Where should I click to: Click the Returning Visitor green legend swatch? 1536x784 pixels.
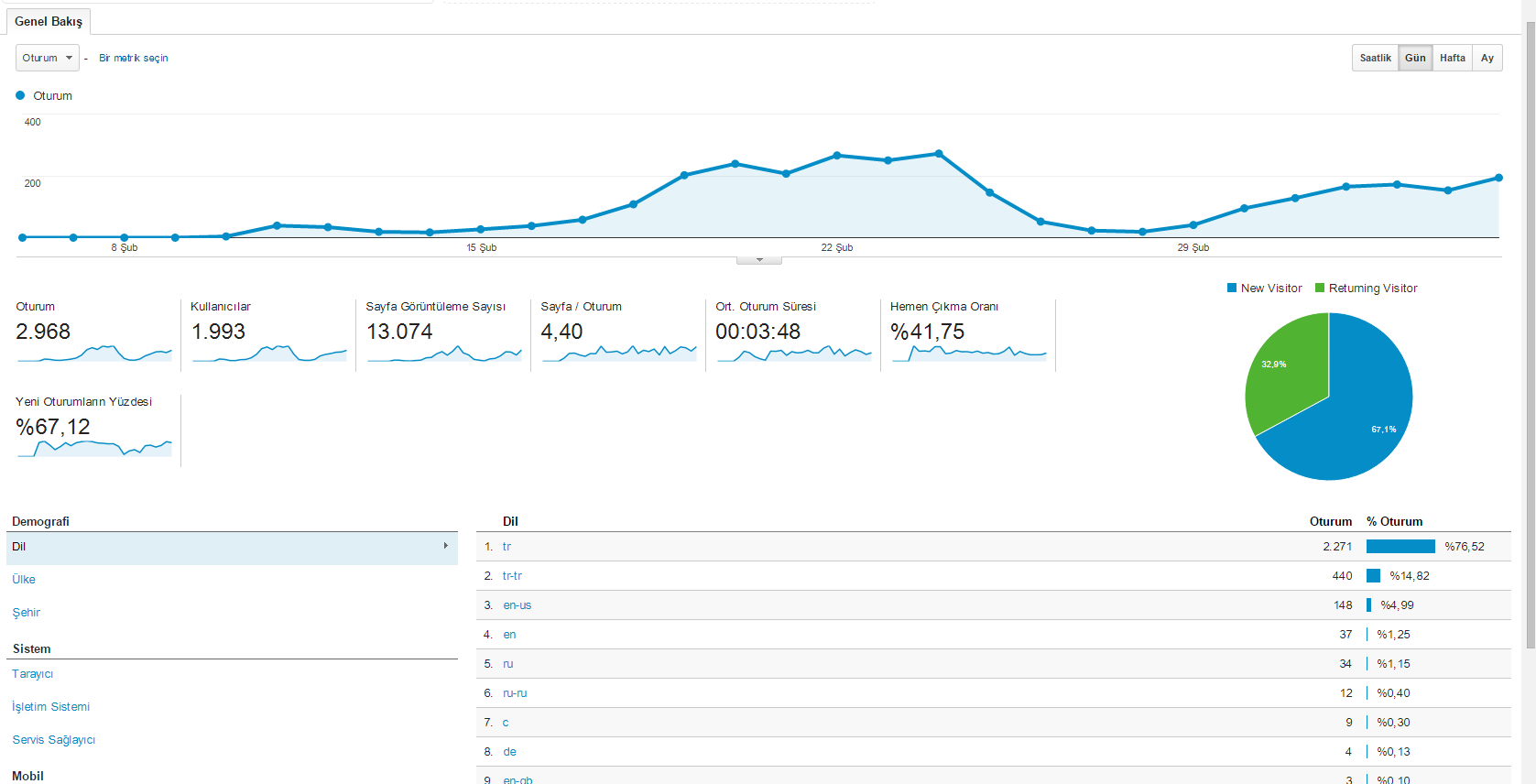[x=1320, y=288]
